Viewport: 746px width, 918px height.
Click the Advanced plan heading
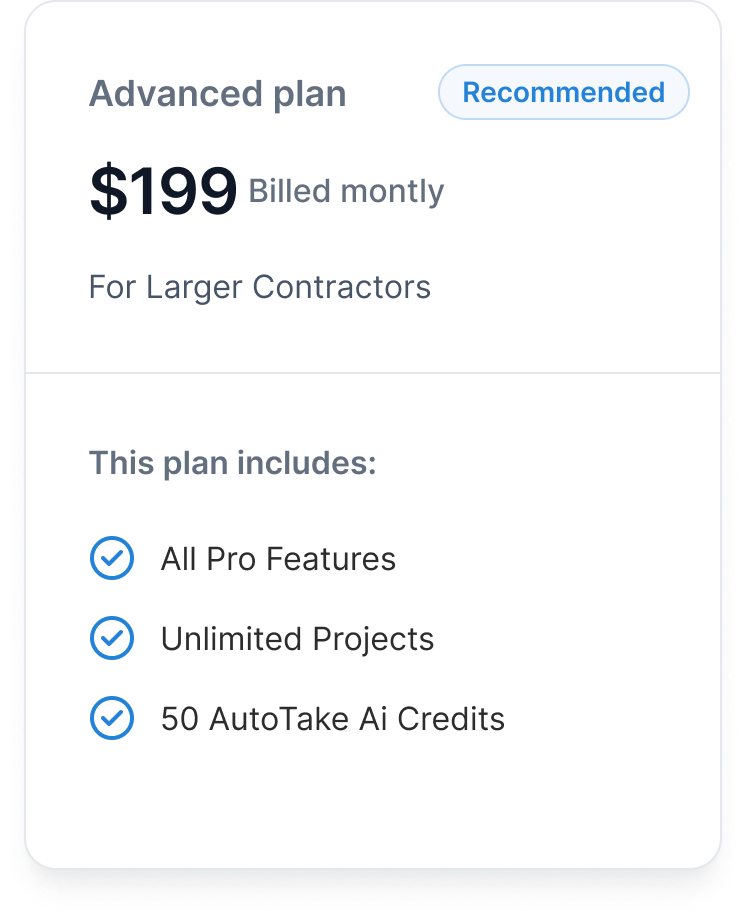click(x=218, y=94)
